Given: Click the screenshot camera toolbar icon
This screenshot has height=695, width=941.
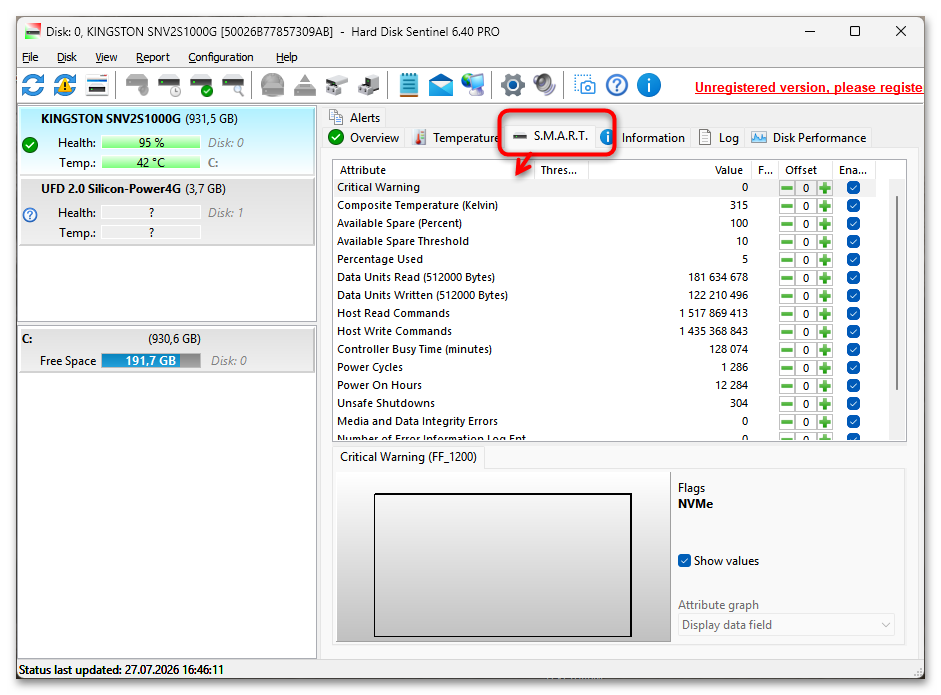Looking at the screenshot, I should click(x=585, y=85).
